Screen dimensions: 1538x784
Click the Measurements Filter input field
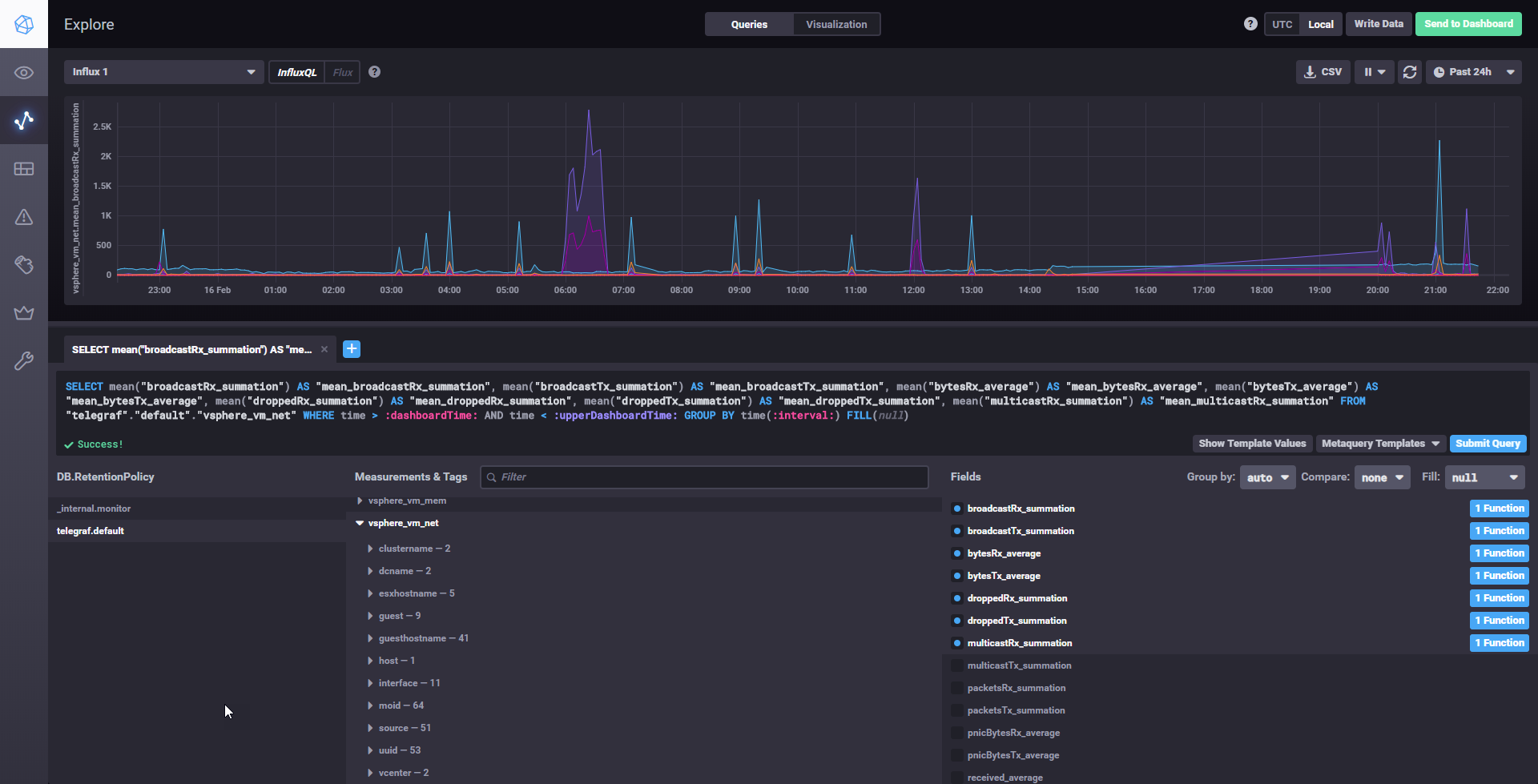point(704,477)
